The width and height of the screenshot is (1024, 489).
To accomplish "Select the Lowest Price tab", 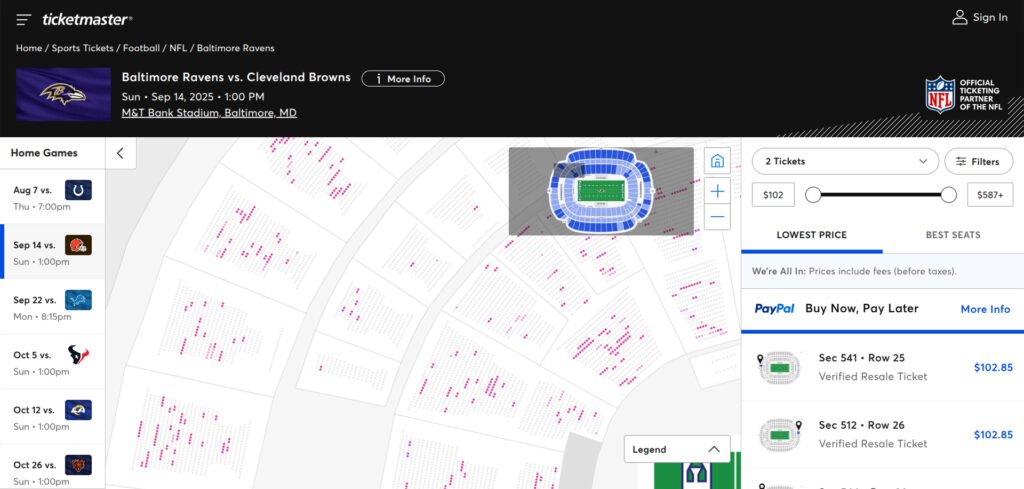I will pos(811,235).
